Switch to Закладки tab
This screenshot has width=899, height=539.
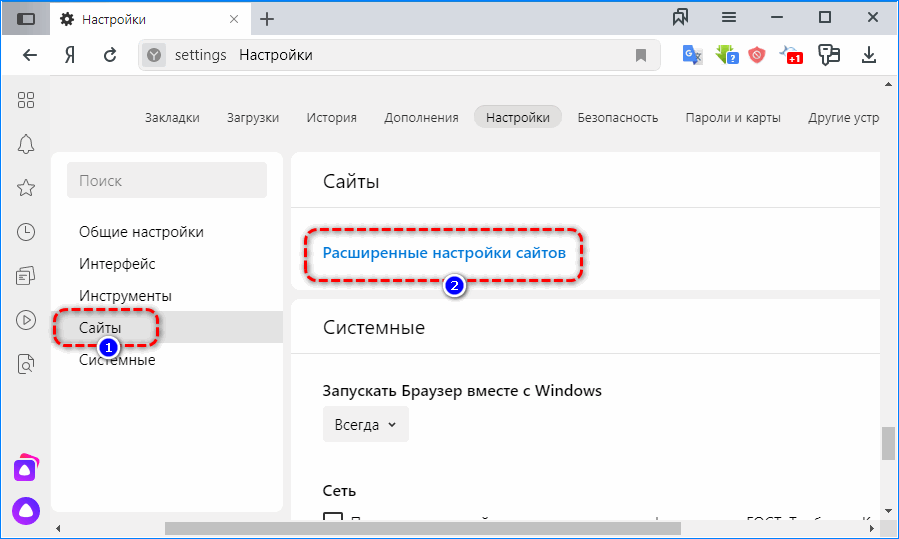click(172, 118)
